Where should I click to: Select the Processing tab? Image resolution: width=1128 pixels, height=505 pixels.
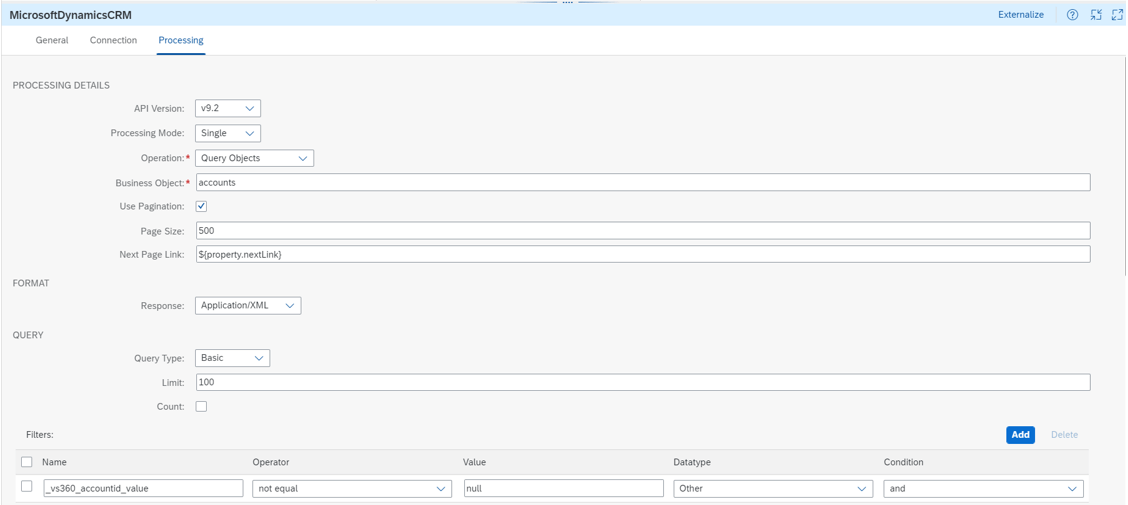coord(181,40)
